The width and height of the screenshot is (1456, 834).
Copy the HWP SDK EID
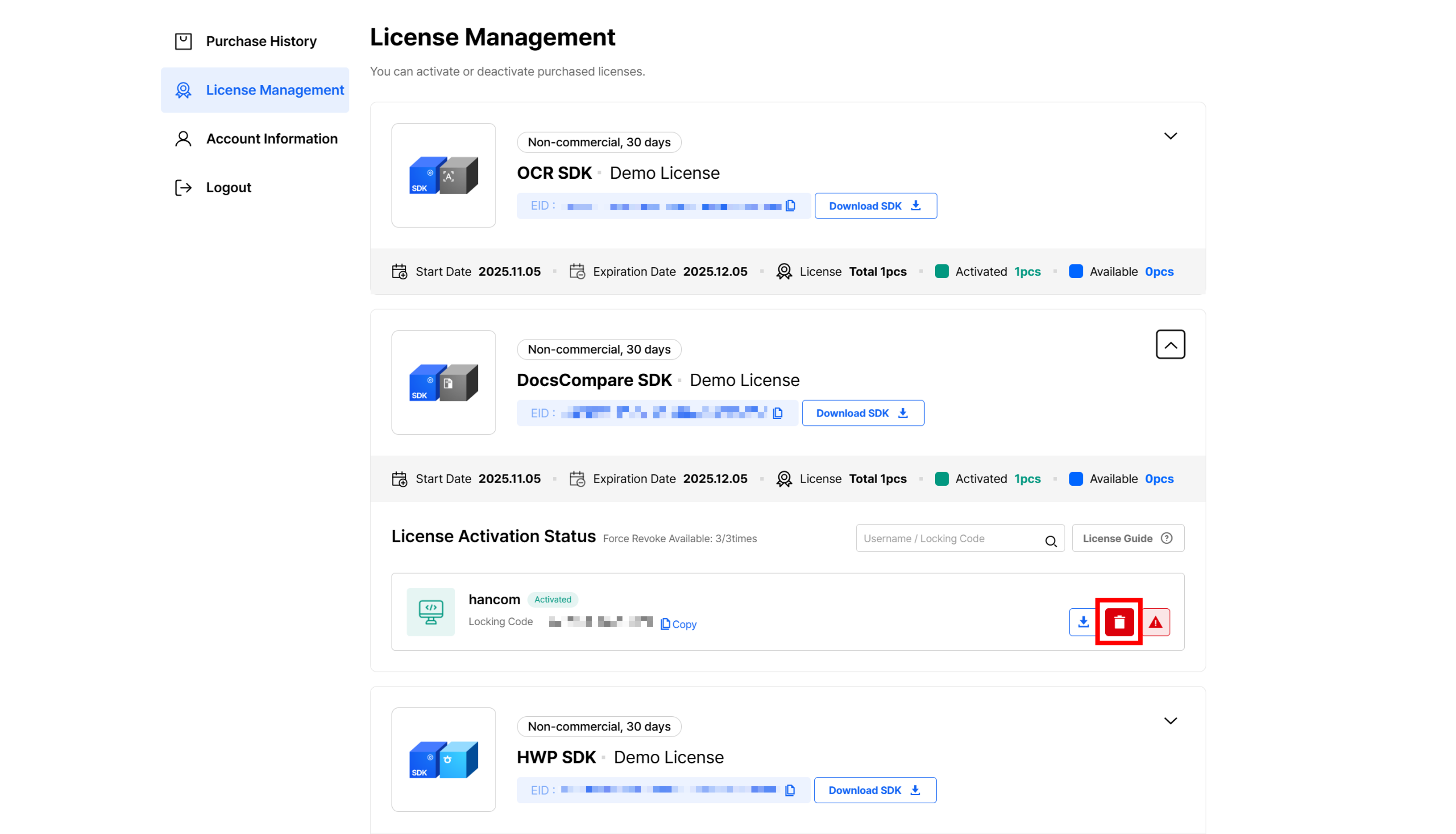[x=790, y=789]
